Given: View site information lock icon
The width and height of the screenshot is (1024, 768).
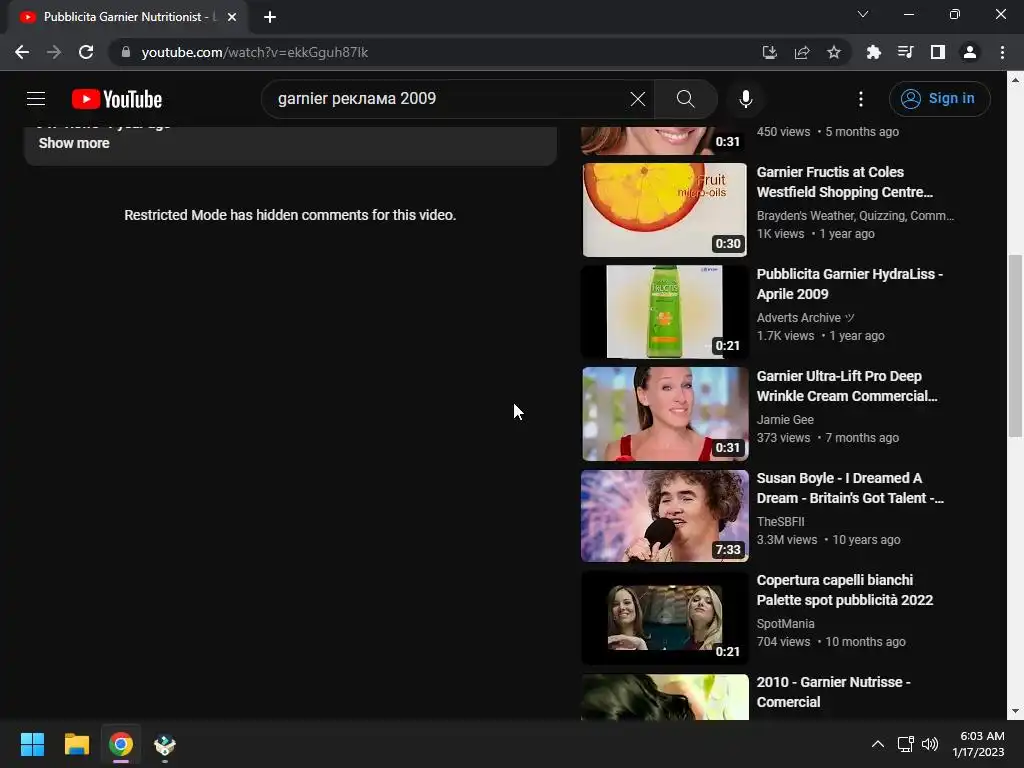Looking at the screenshot, I should coord(125,52).
